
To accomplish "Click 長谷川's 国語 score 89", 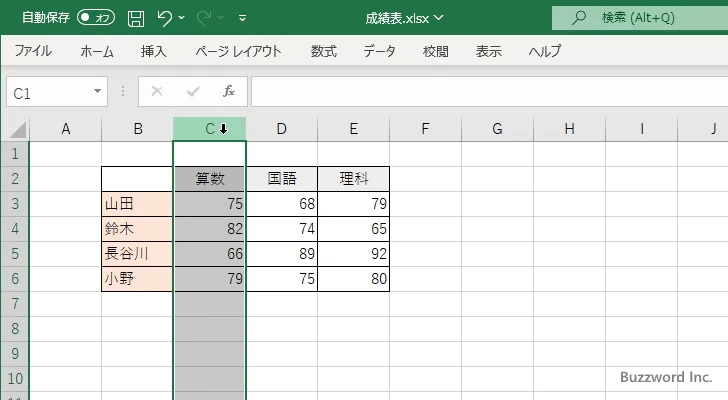I will [281, 254].
